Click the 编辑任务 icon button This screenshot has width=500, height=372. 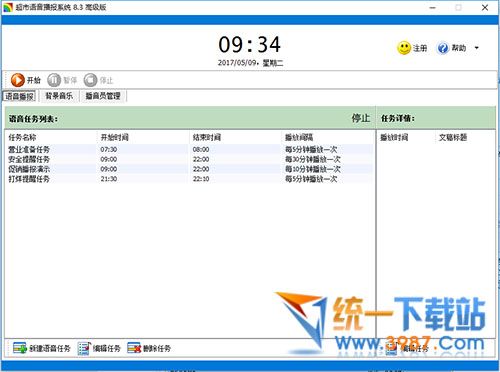99,348
